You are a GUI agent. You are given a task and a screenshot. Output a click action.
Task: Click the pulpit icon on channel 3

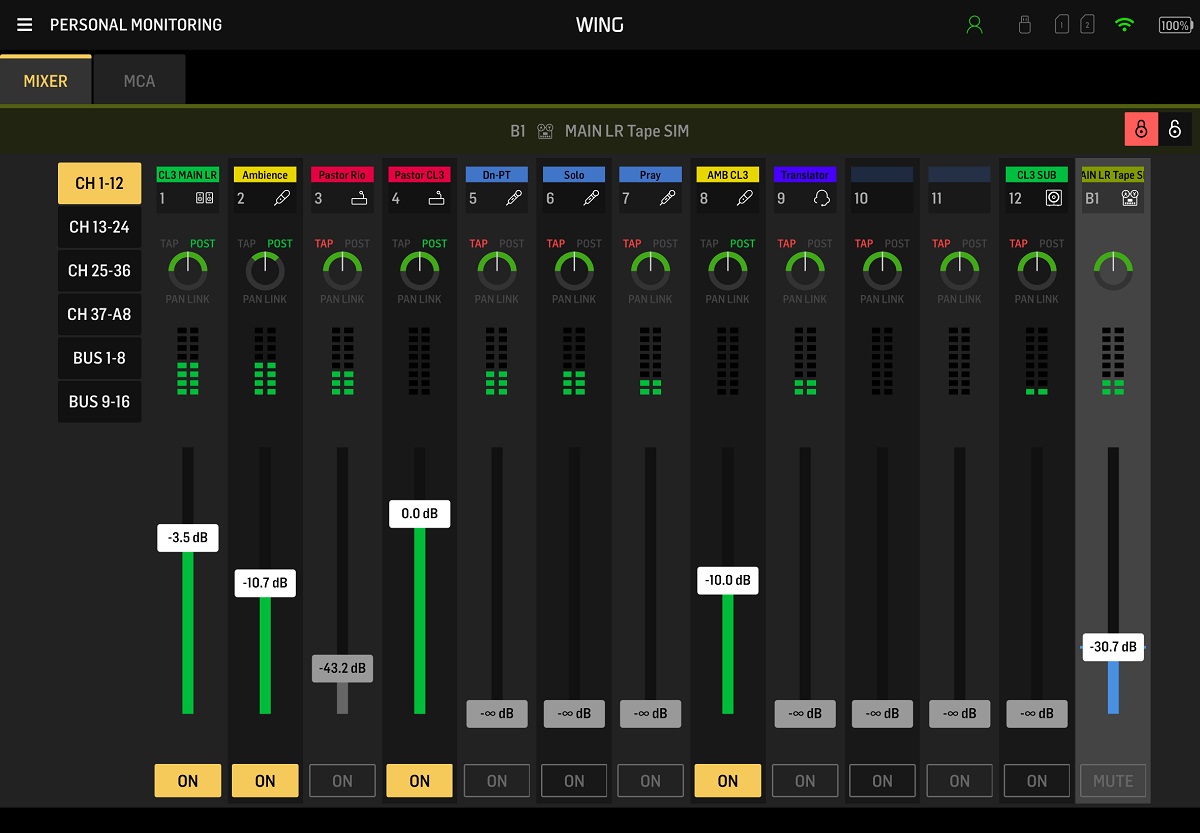tap(359, 198)
